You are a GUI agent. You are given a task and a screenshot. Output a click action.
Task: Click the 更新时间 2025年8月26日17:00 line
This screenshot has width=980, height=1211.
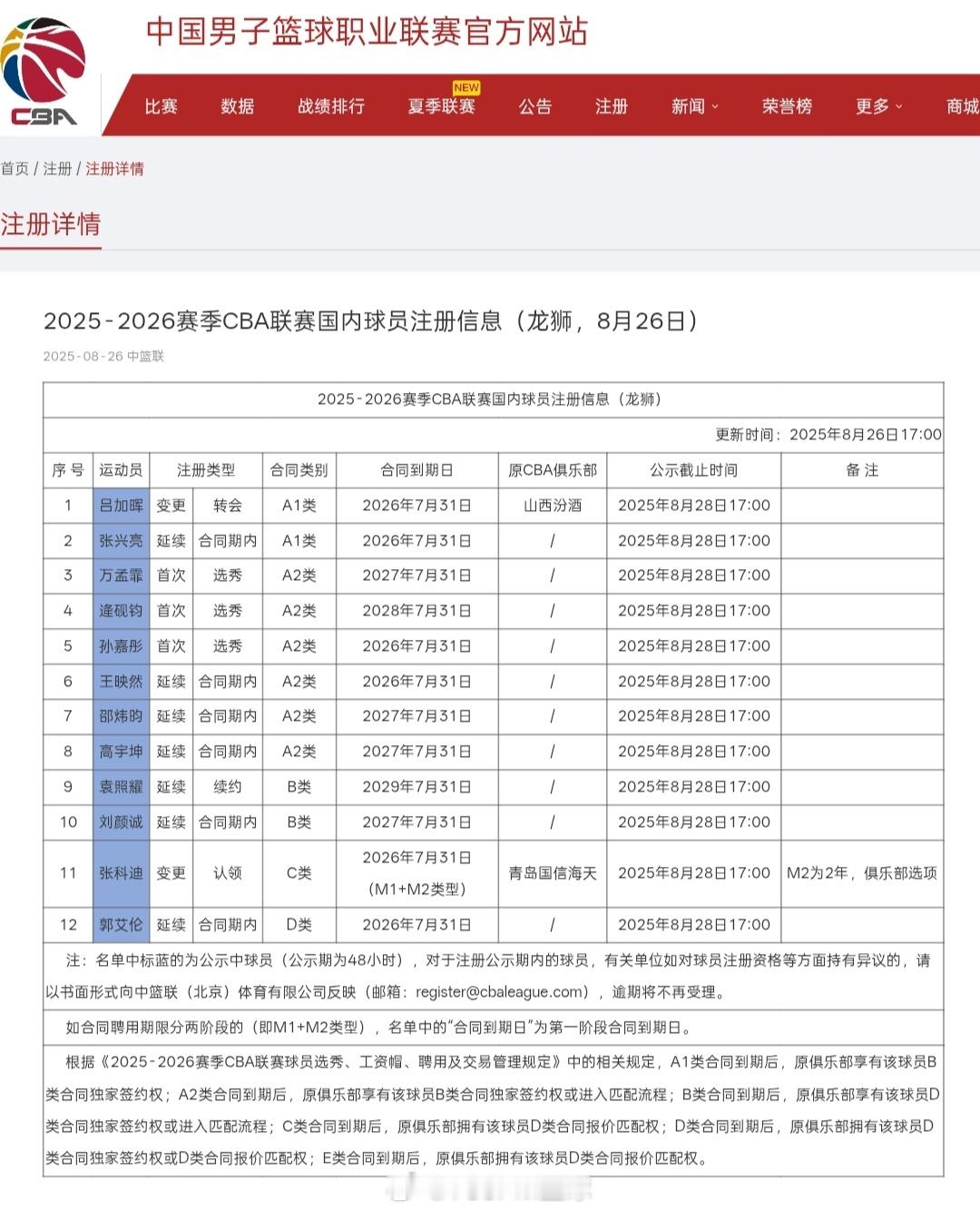(x=828, y=435)
